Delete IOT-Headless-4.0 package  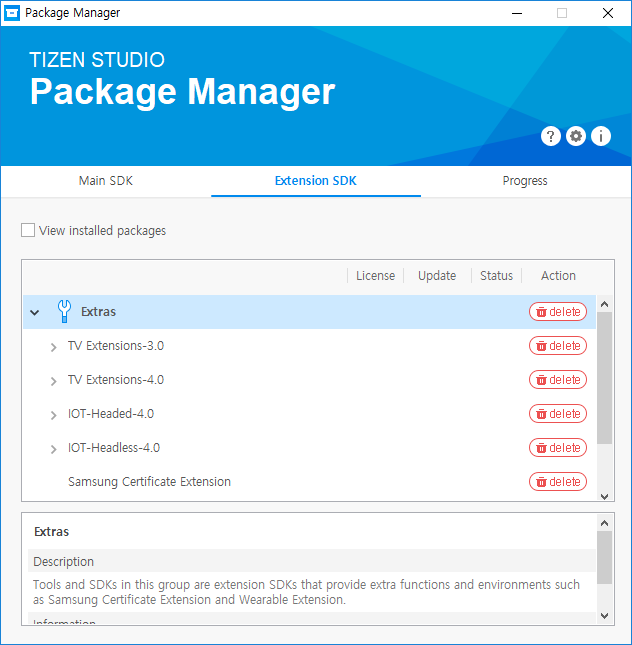click(x=558, y=448)
